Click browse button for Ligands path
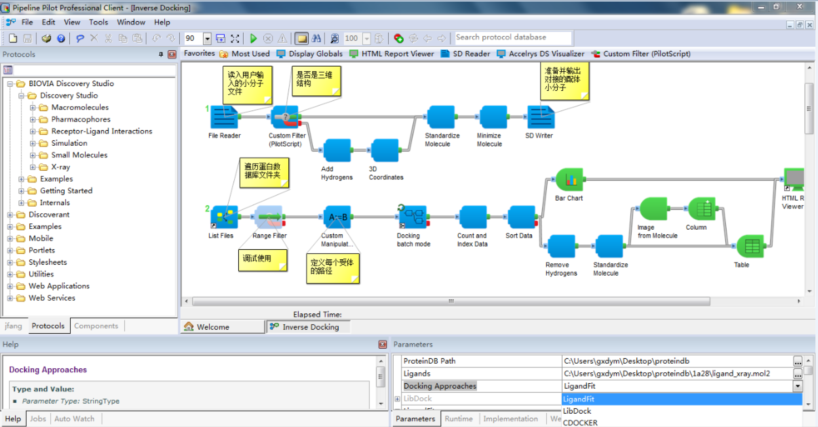 tap(798, 374)
